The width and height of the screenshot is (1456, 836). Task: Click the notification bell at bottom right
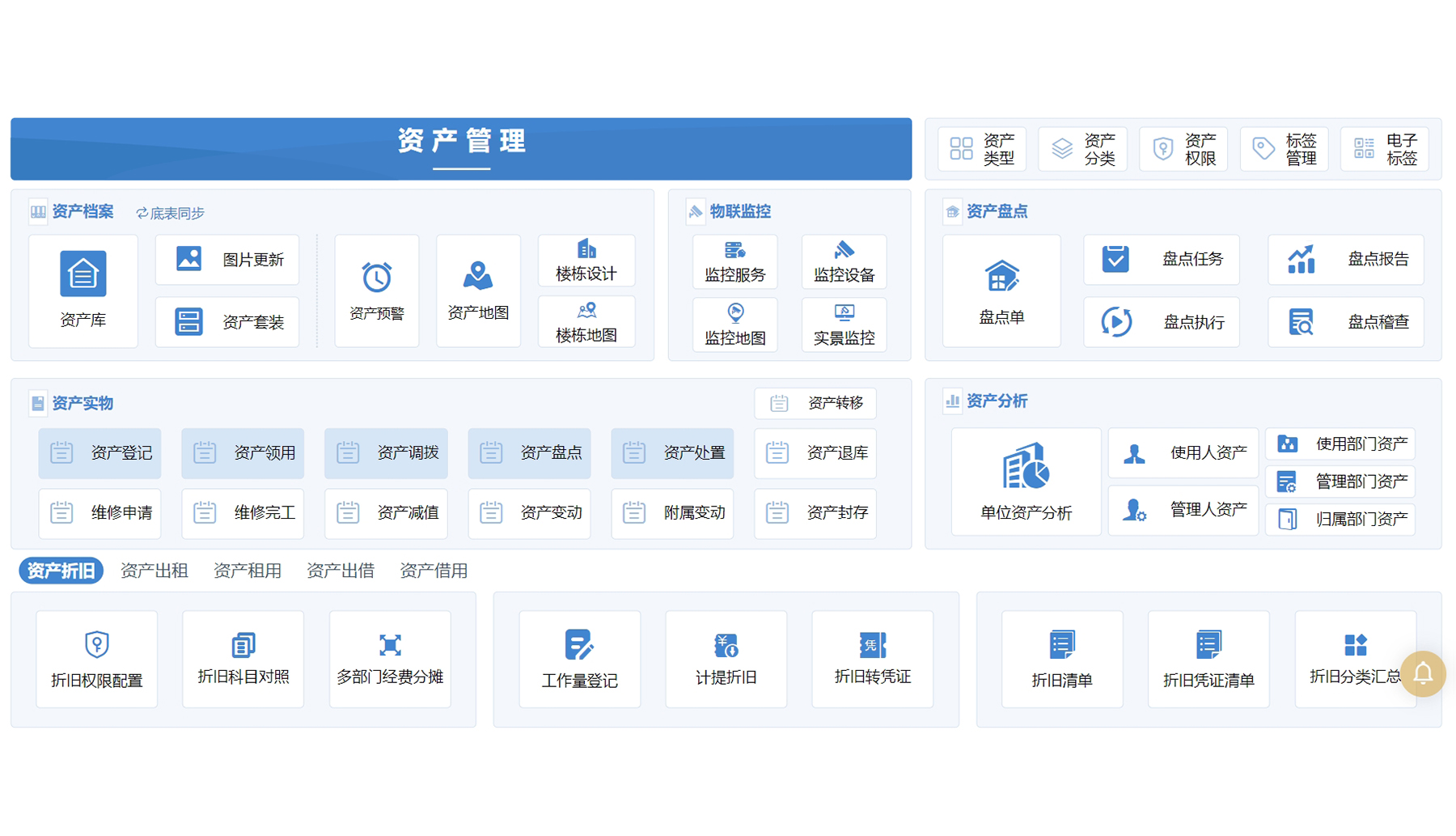coord(1423,674)
